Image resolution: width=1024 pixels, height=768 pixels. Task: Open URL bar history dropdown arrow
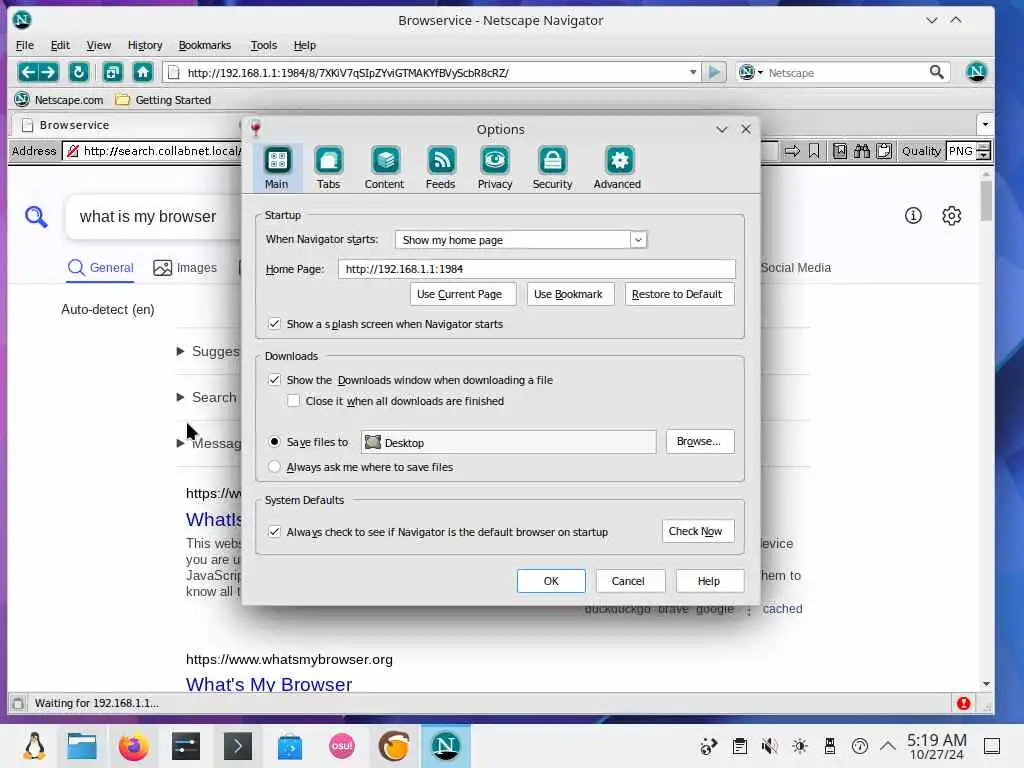pos(693,72)
